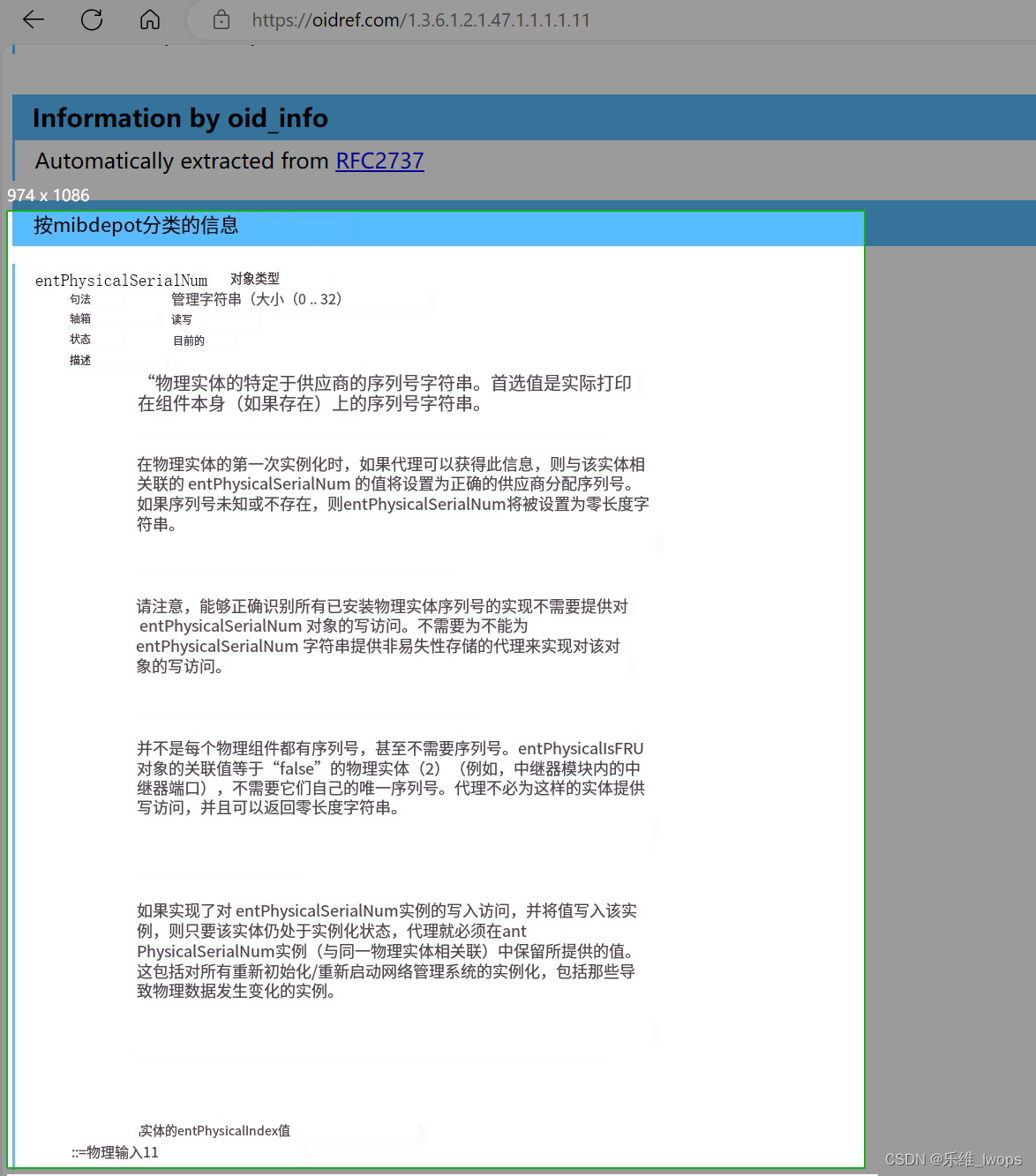
Task: Select the '目前的' status value
Action: 189,341
